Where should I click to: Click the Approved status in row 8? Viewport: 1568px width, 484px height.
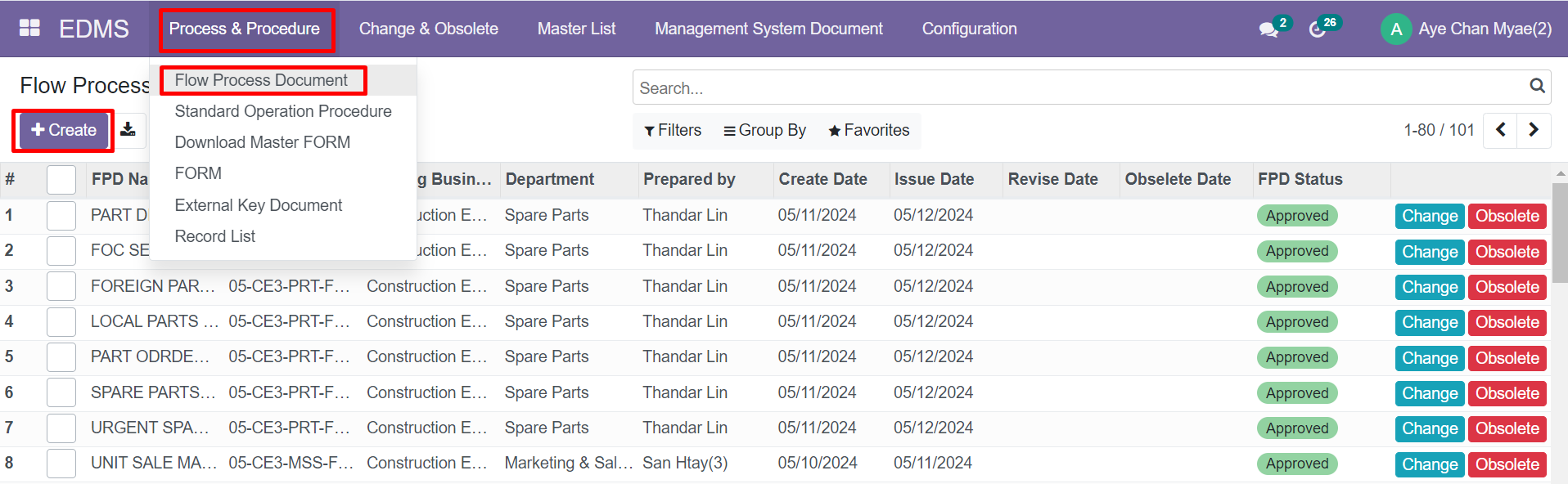(1297, 464)
